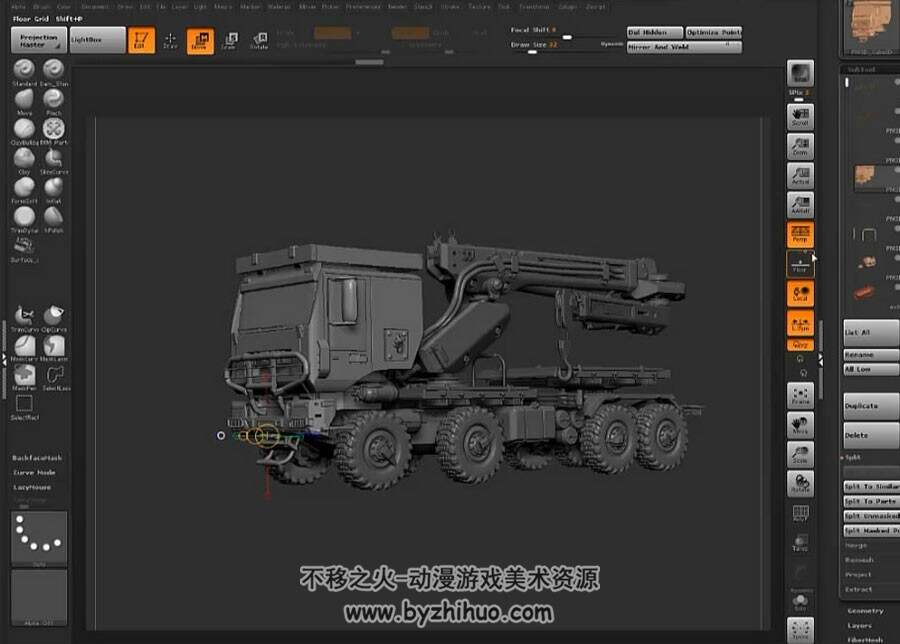900x644 pixels.
Task: Click the Actual size button
Action: (800, 175)
